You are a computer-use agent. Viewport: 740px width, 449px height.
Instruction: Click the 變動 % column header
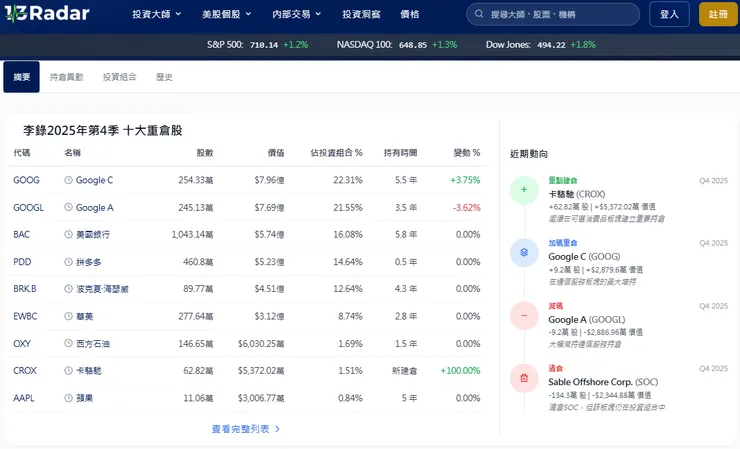[x=467, y=152]
